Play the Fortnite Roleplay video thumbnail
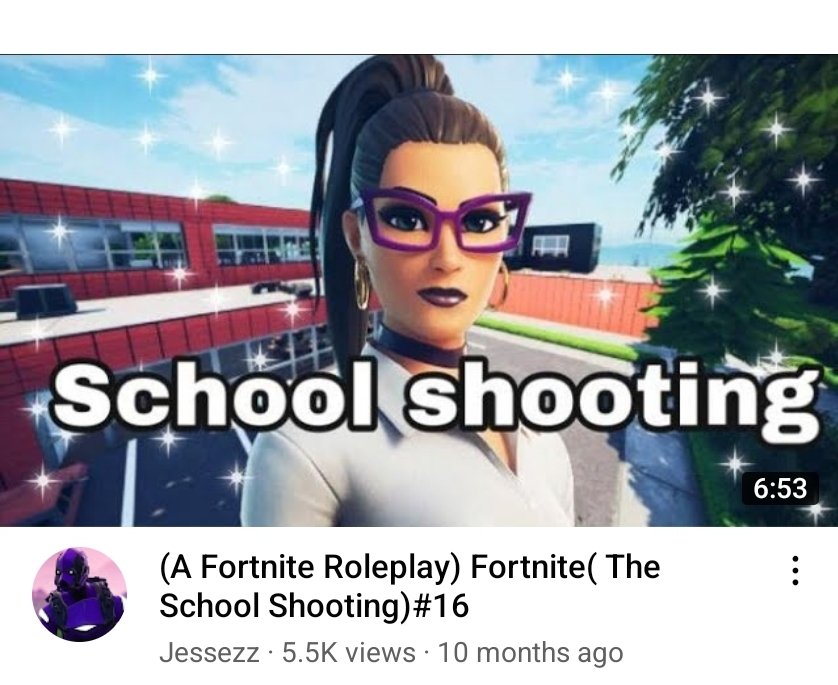The width and height of the screenshot is (838, 685). pyautogui.click(x=419, y=291)
